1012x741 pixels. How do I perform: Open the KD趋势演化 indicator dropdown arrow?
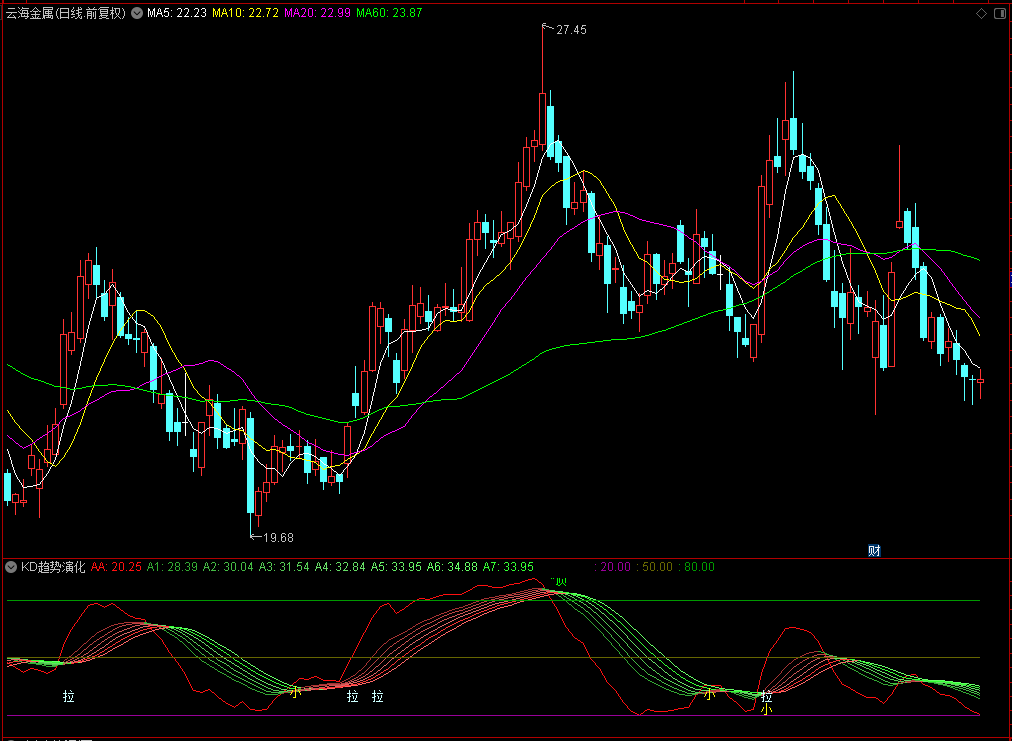pyautogui.click(x=11, y=567)
